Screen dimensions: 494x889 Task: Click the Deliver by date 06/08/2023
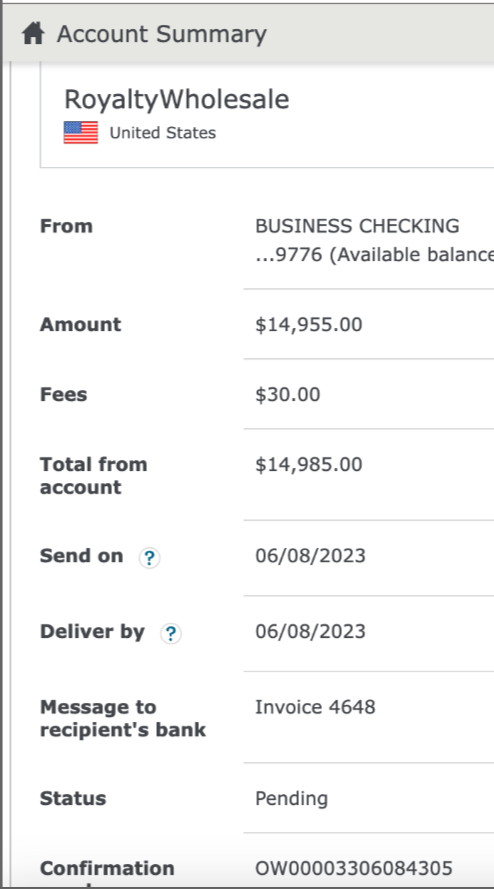(310, 632)
